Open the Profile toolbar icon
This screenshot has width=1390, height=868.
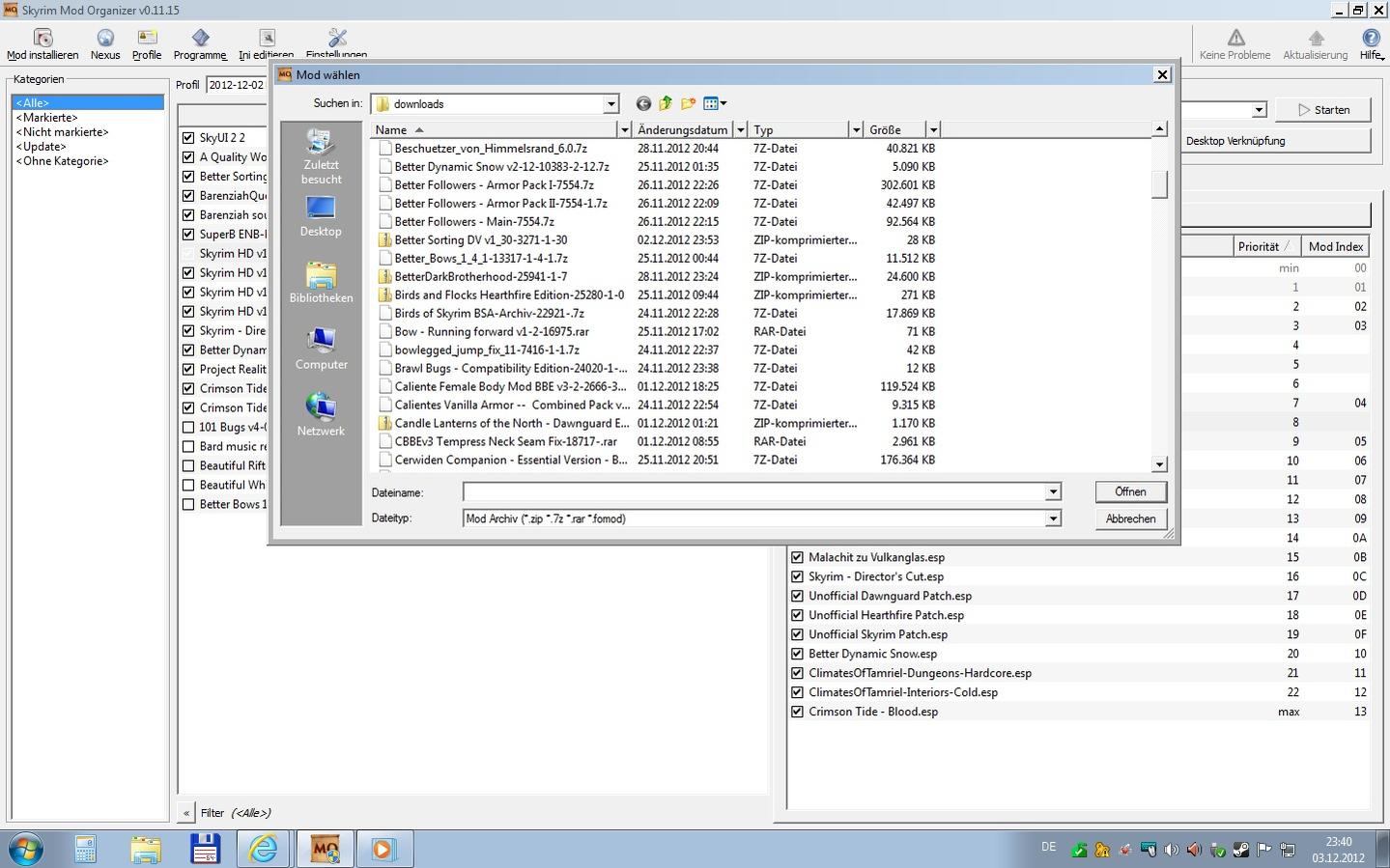[147, 40]
